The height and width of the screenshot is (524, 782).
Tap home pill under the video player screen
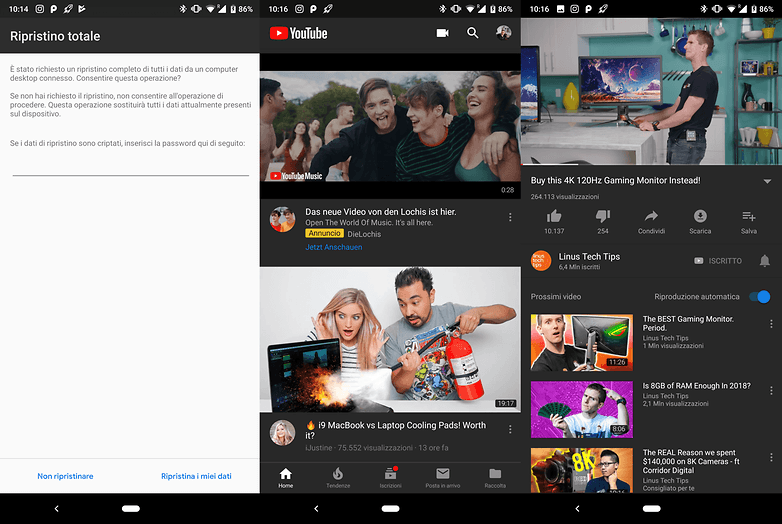click(652, 509)
